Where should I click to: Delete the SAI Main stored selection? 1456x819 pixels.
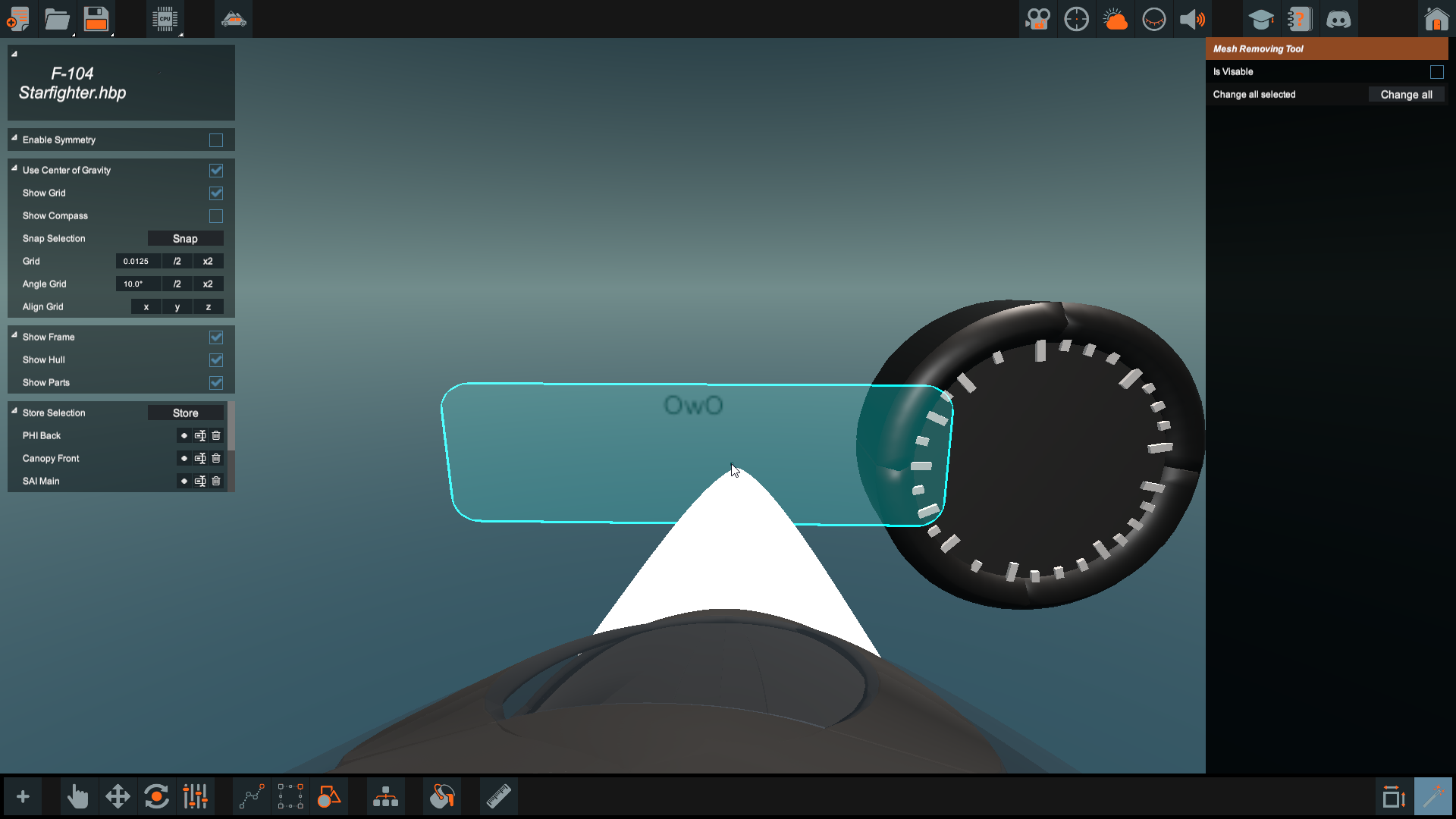[216, 482]
